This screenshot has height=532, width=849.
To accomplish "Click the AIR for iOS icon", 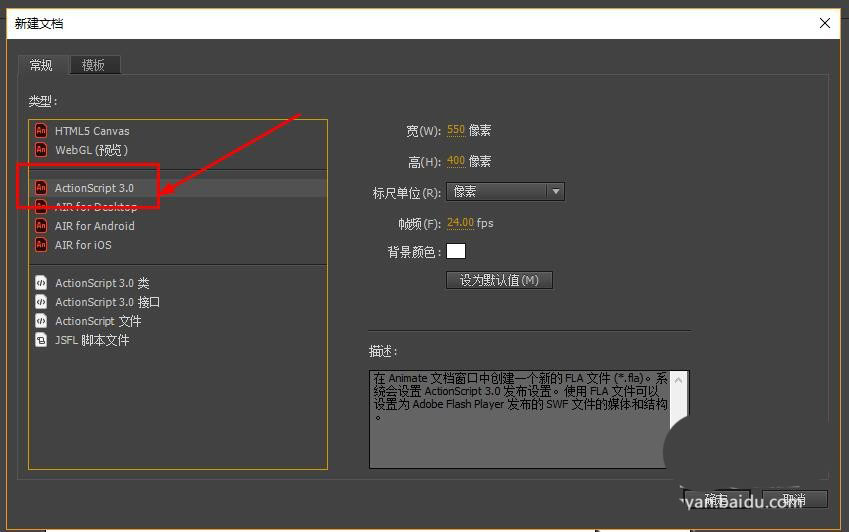I will click(41, 245).
